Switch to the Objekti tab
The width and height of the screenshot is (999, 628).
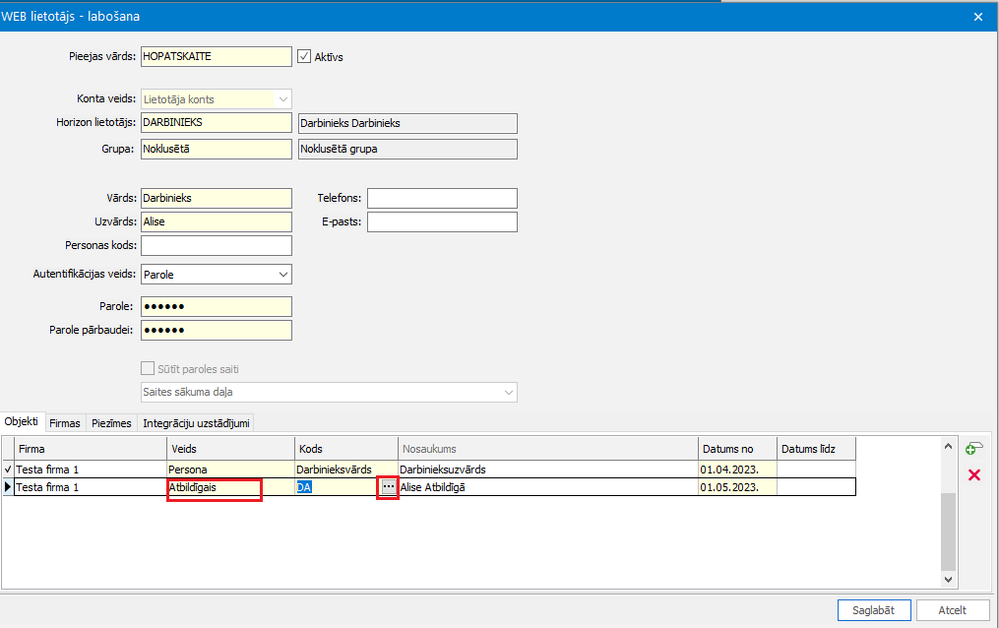[x=22, y=422]
